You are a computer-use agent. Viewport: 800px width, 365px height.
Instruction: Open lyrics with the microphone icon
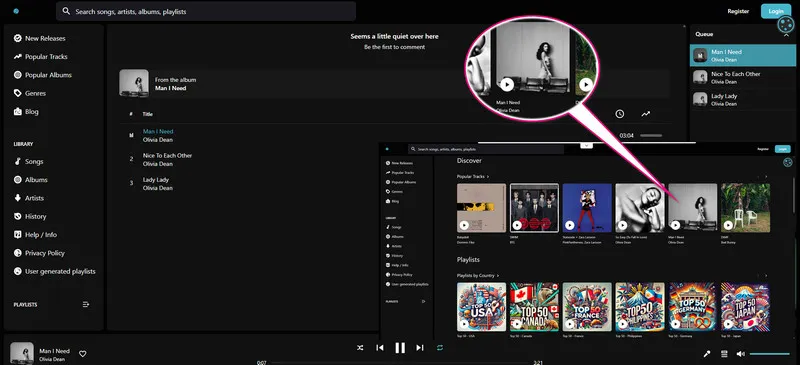707,354
